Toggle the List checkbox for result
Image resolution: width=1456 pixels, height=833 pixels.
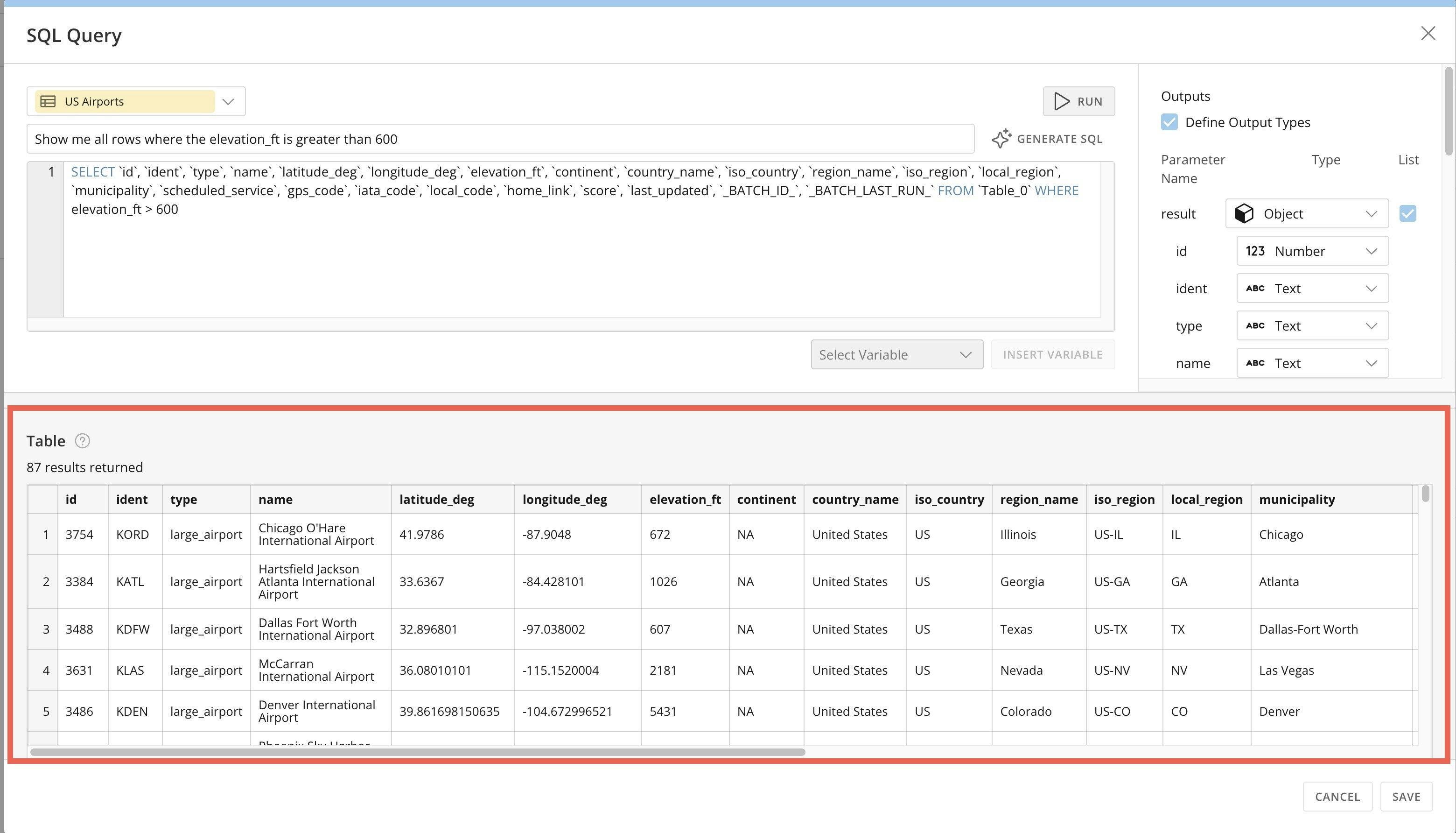coord(1407,214)
